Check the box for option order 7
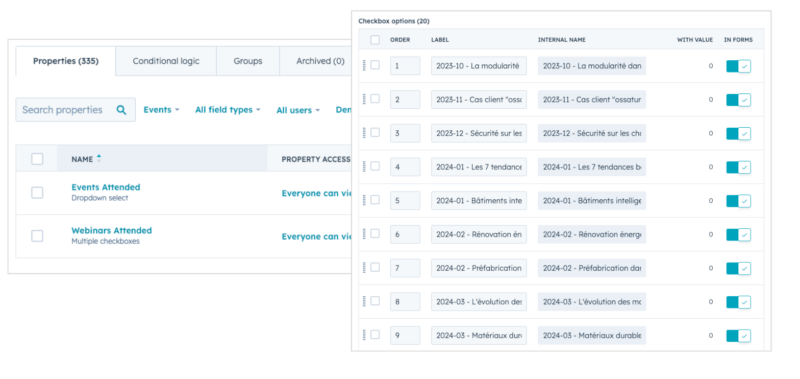Screen dimensions: 800x379 [x=375, y=267]
